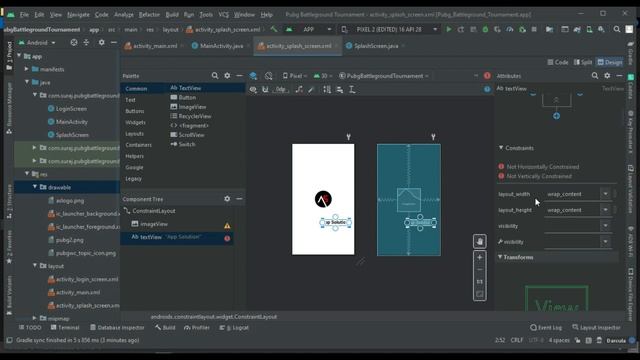Switch editor to Design view
The image size is (640, 360).
coord(610,62)
